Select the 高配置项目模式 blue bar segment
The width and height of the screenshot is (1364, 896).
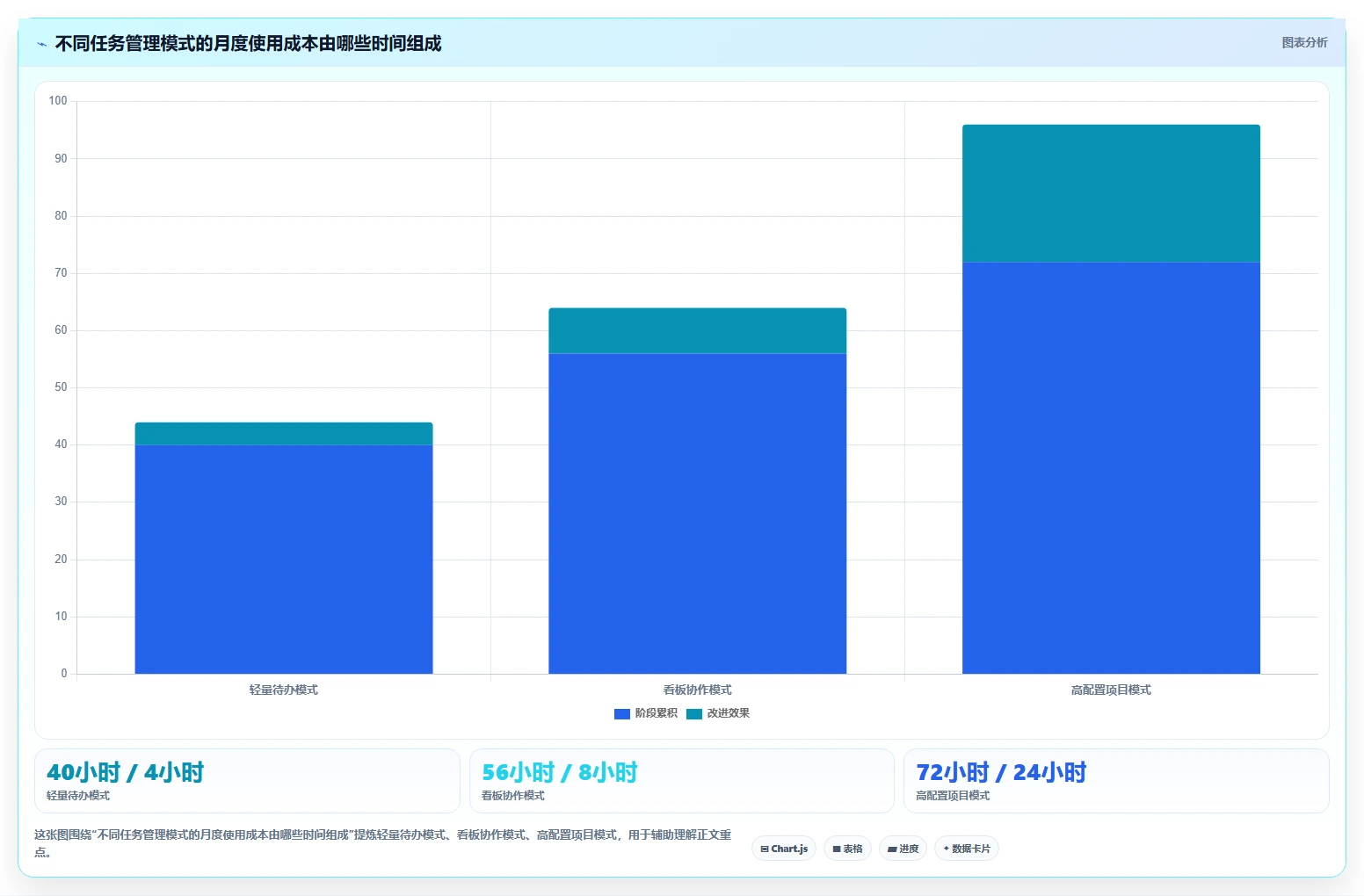(x=1111, y=467)
